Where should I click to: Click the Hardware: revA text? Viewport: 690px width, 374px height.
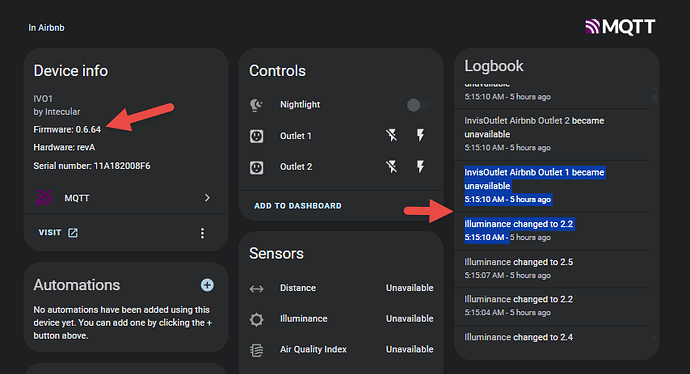pos(64,147)
